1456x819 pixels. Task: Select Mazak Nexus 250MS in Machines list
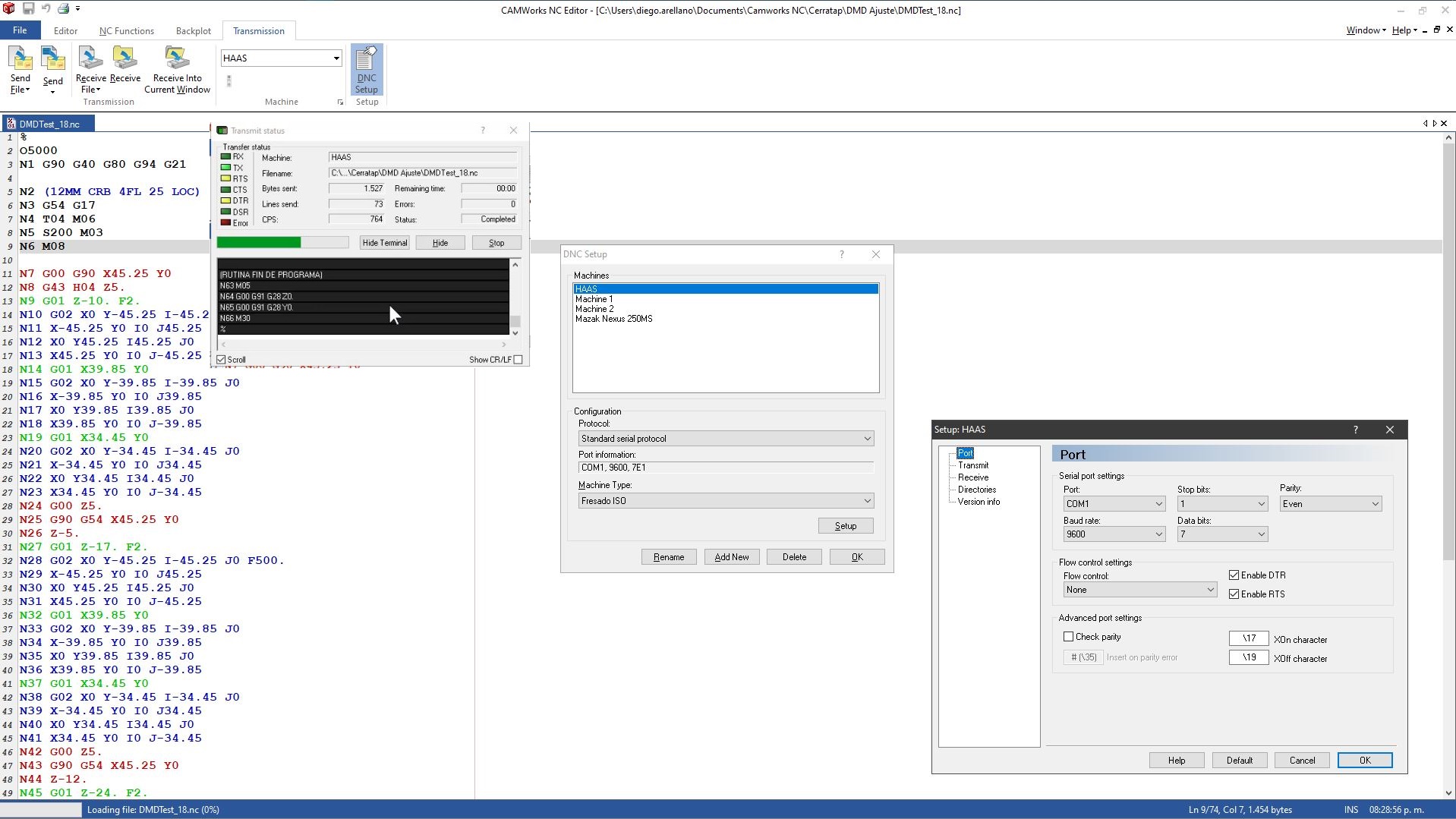[x=614, y=319]
